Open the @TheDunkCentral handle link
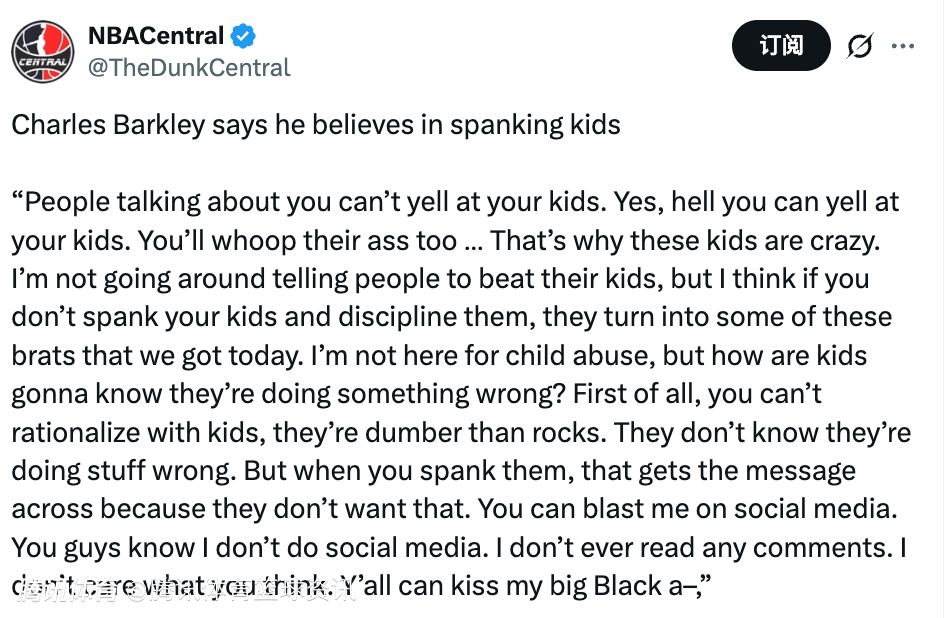 pyautogui.click(x=190, y=67)
